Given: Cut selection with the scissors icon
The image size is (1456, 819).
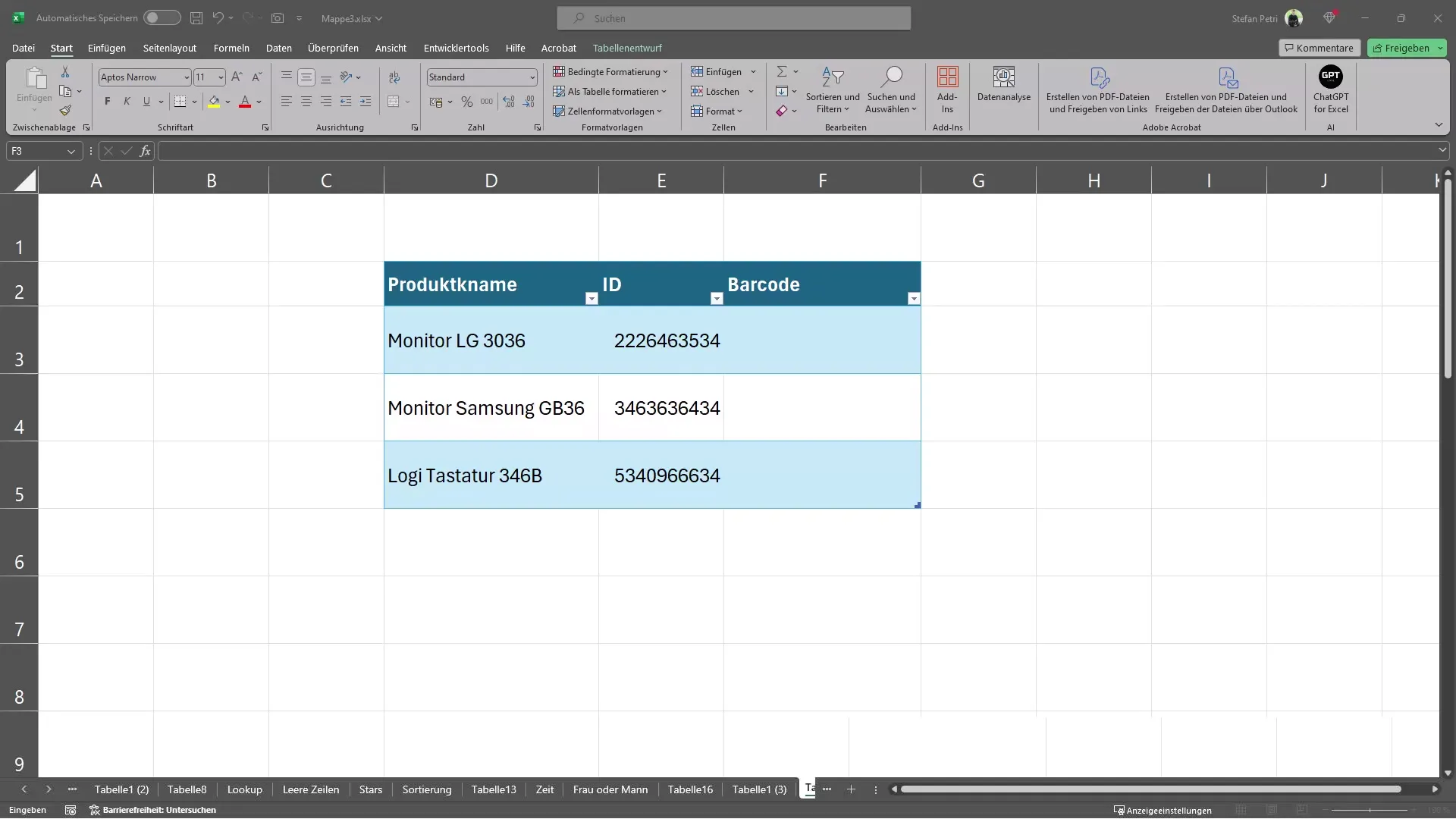Looking at the screenshot, I should [65, 72].
